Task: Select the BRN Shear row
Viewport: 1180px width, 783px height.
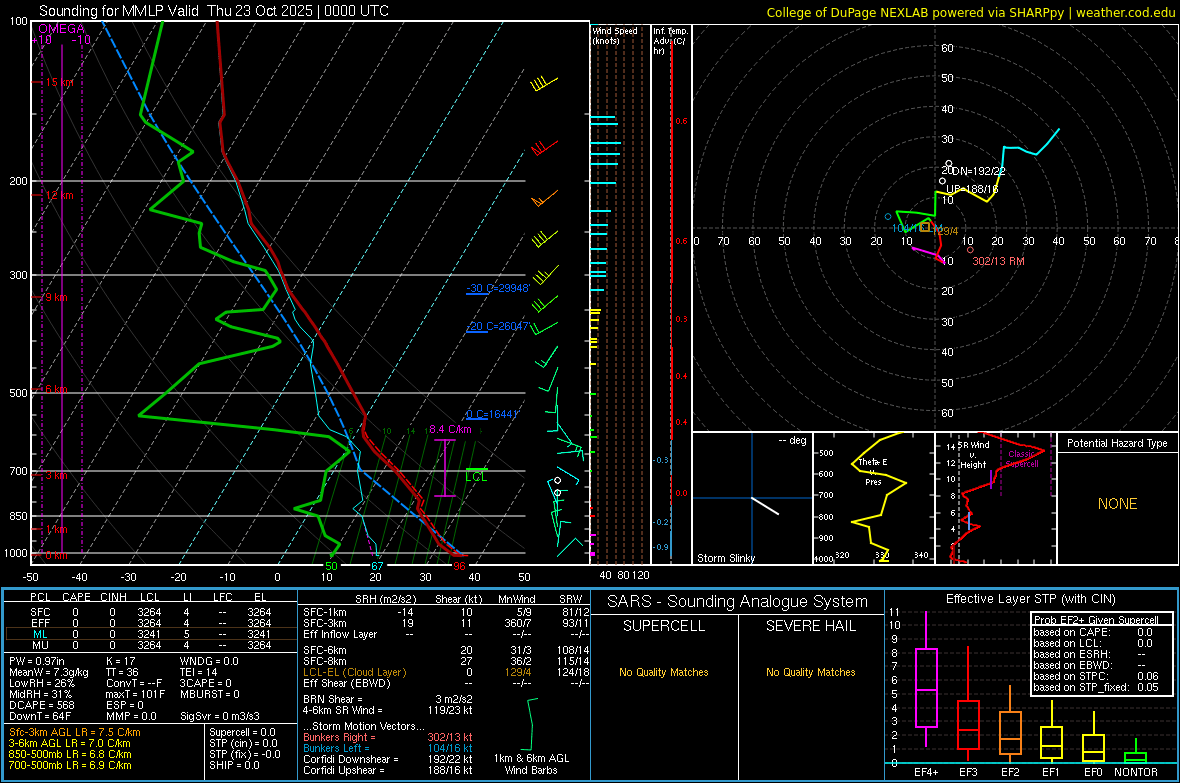Action: tap(388, 699)
